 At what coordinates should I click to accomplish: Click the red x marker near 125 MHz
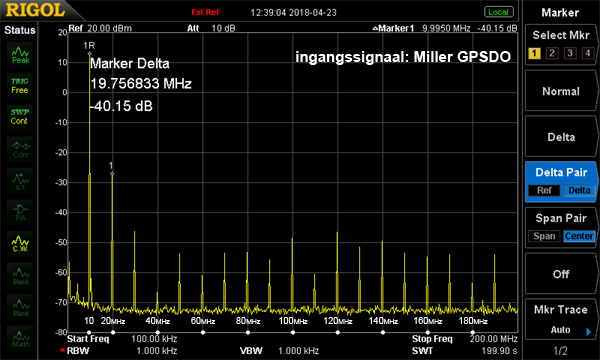click(352, 308)
